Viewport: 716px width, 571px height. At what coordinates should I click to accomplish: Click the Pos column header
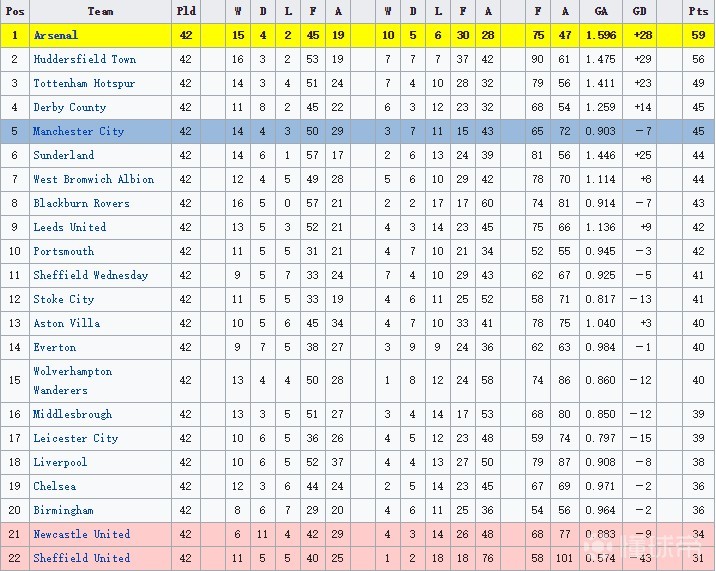[15, 12]
